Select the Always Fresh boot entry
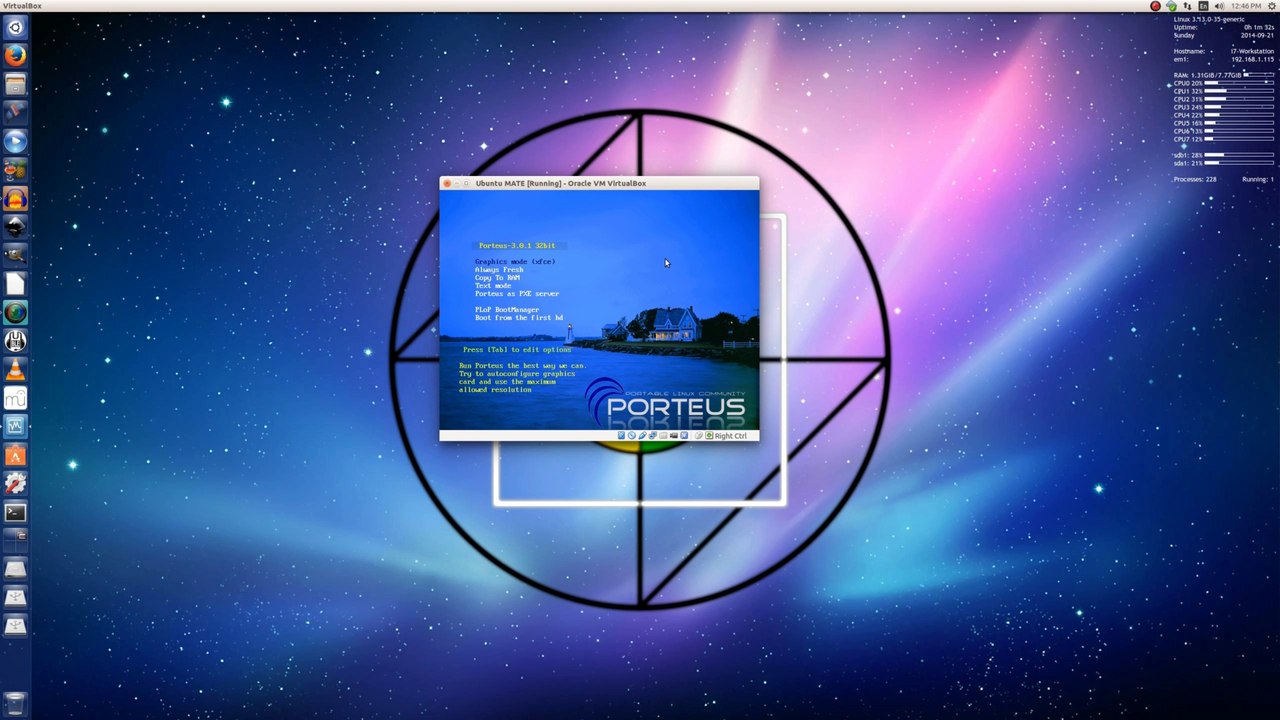Screen dimensions: 1280x720 (499, 270)
